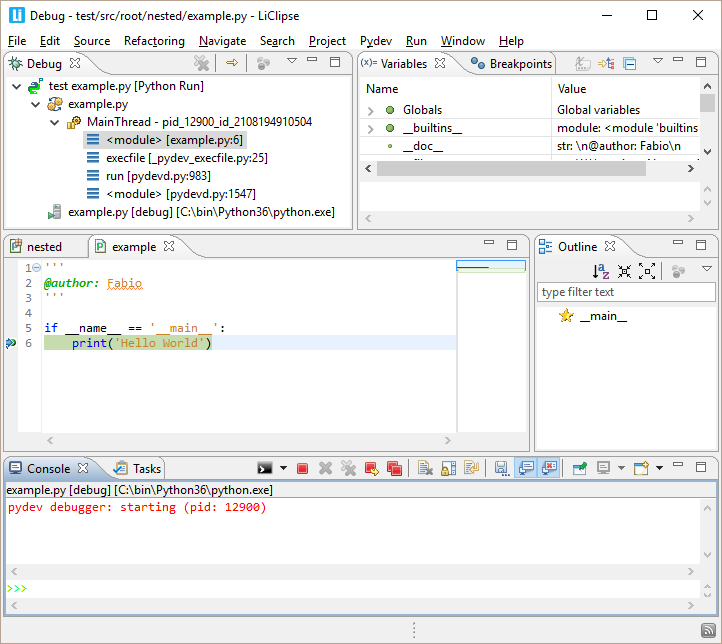Click the red Terminate/Relaunch icon with yellow arrow

(x=371, y=469)
